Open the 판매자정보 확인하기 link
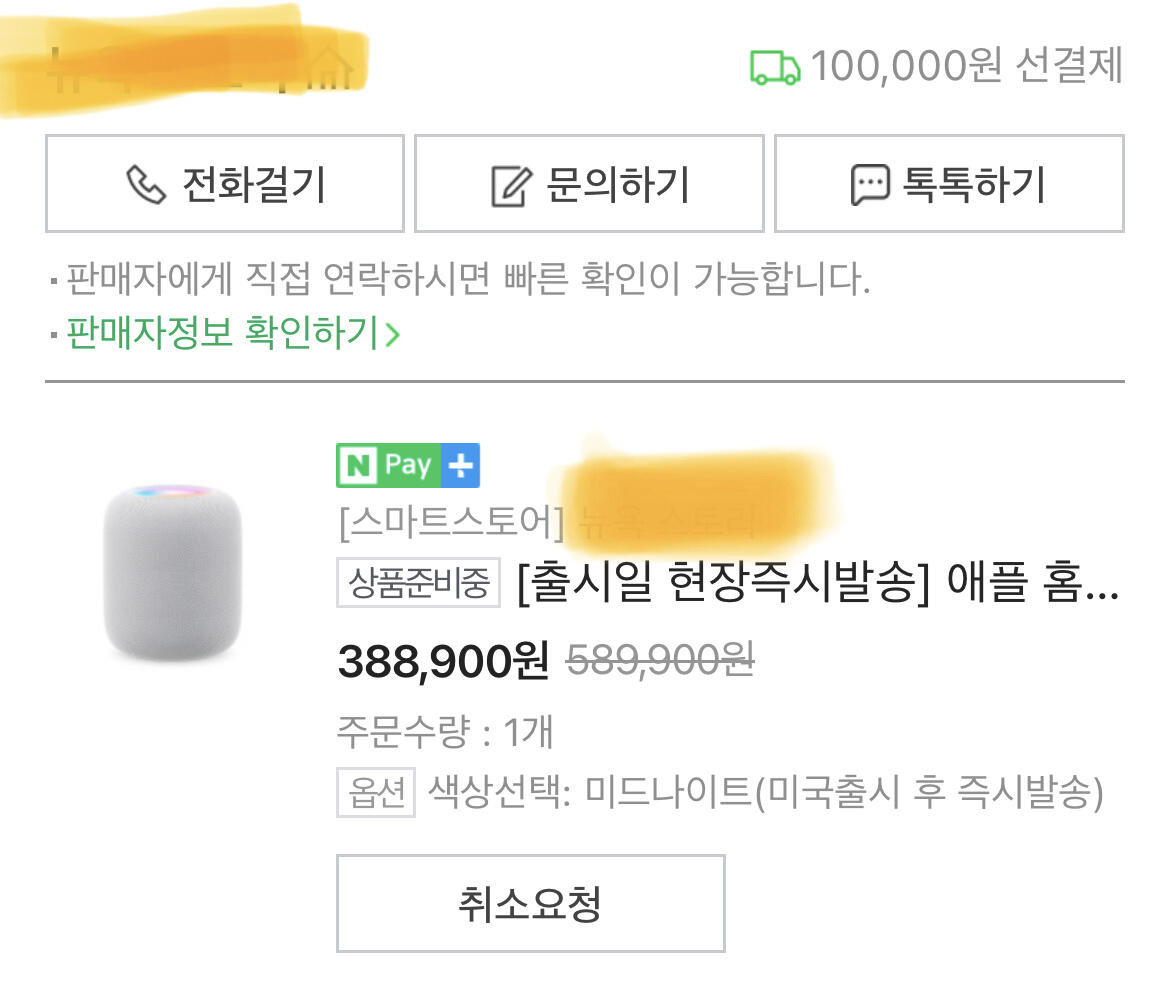The height and width of the screenshot is (1008, 1170). pos(222,333)
